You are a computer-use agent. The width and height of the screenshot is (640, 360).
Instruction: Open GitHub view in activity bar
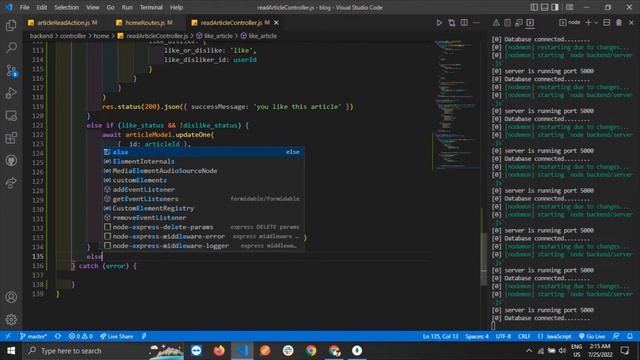pos(11,160)
